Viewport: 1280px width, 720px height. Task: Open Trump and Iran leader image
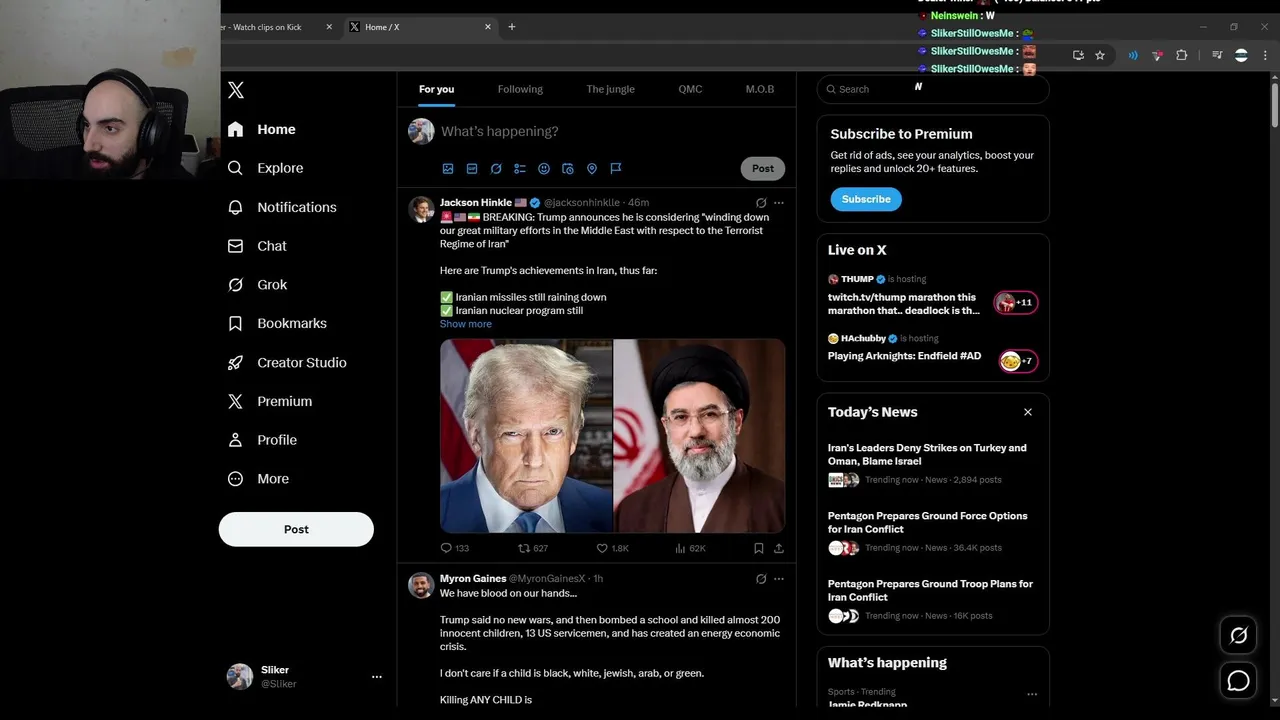(x=613, y=436)
